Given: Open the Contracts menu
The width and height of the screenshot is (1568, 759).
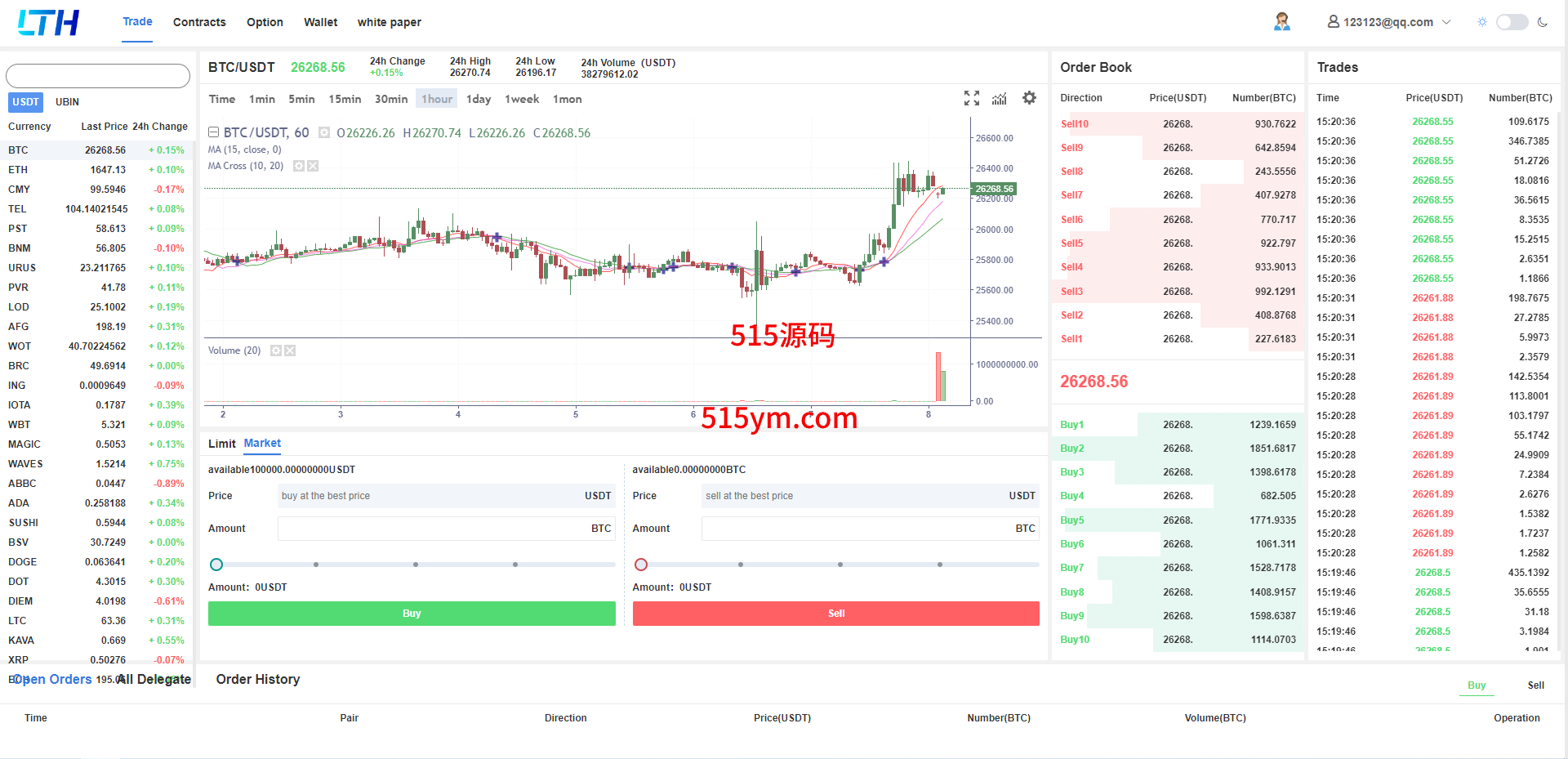Looking at the screenshot, I should pos(199,22).
